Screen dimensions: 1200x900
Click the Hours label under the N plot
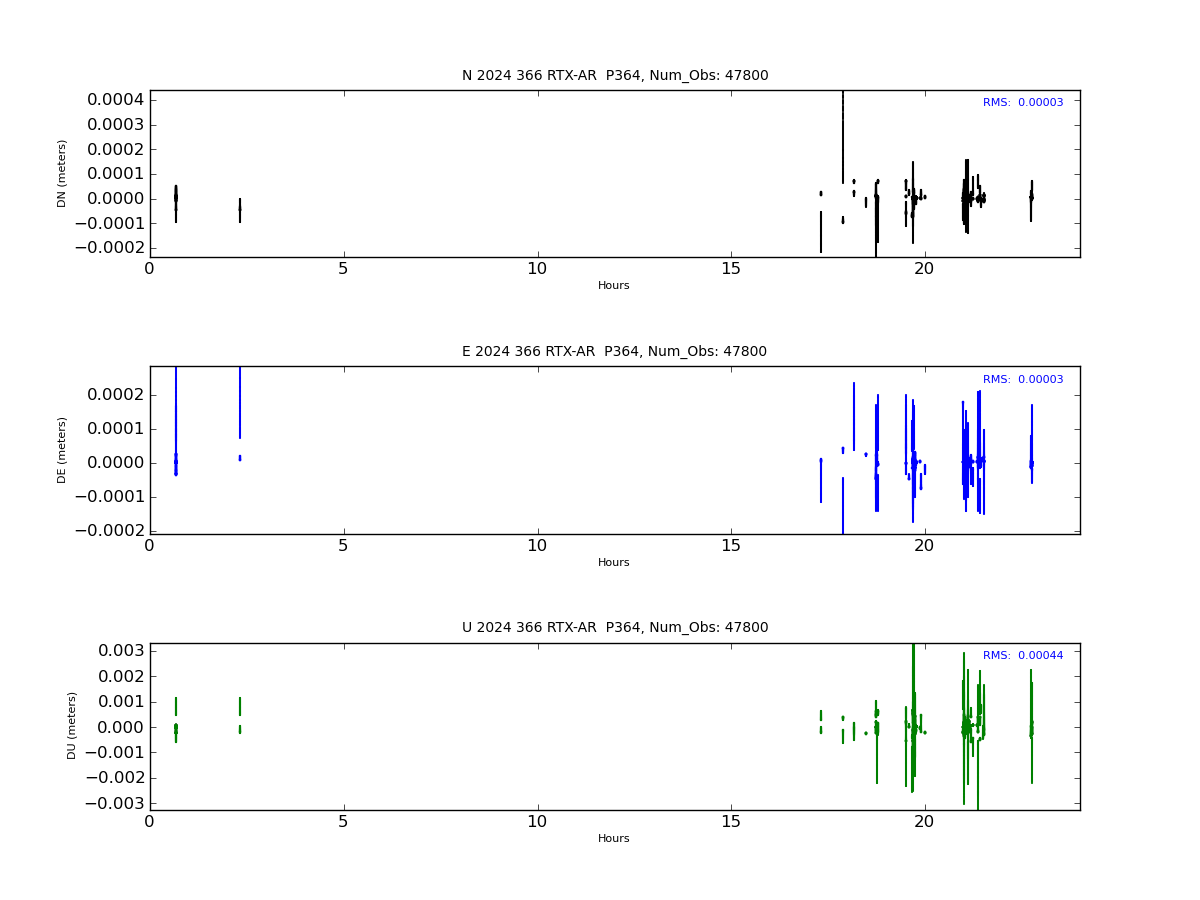pyautogui.click(x=614, y=286)
